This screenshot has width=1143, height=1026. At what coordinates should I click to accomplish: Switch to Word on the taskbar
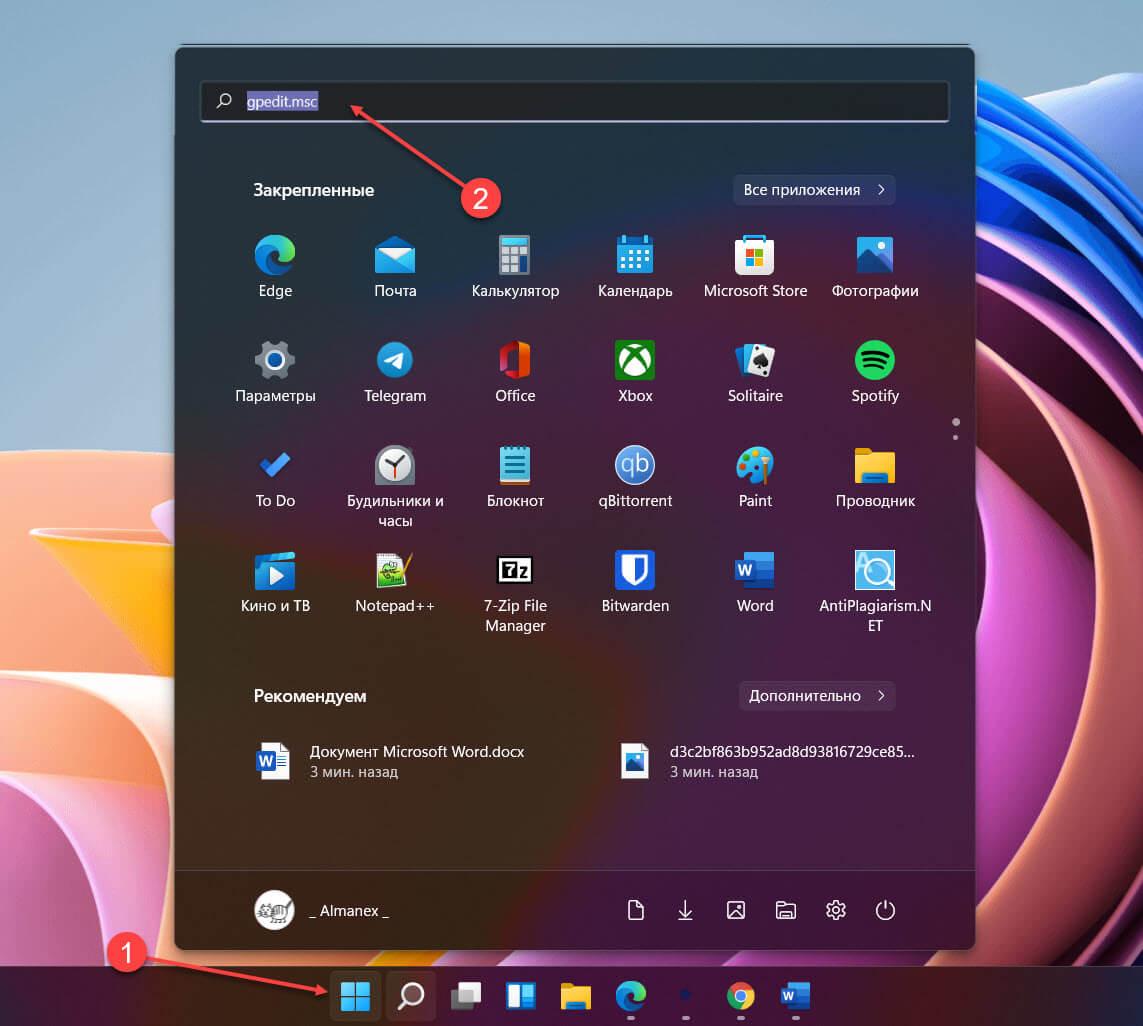pyautogui.click(x=795, y=995)
